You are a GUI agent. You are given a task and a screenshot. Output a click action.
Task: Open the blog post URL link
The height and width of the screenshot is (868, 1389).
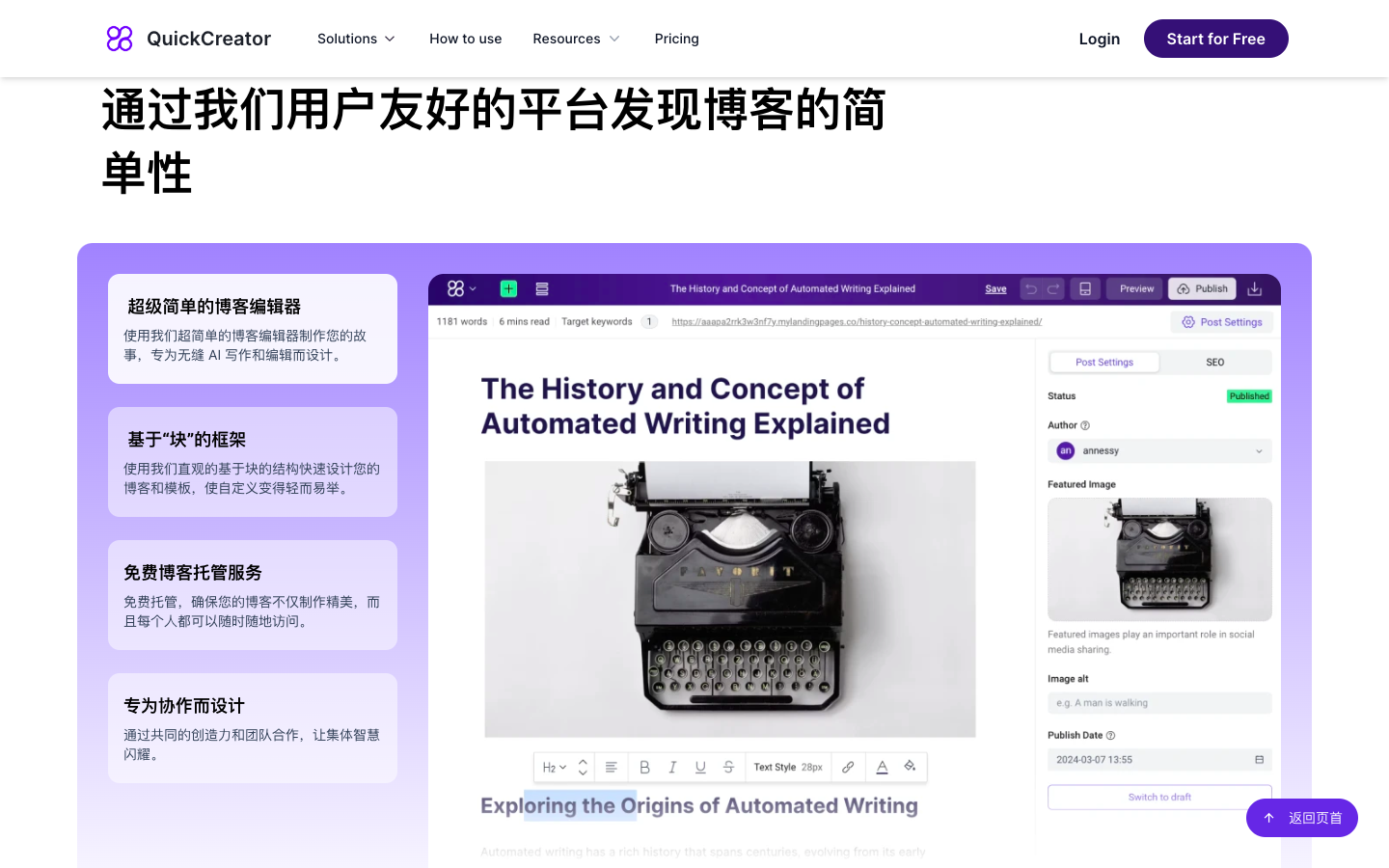(x=857, y=322)
